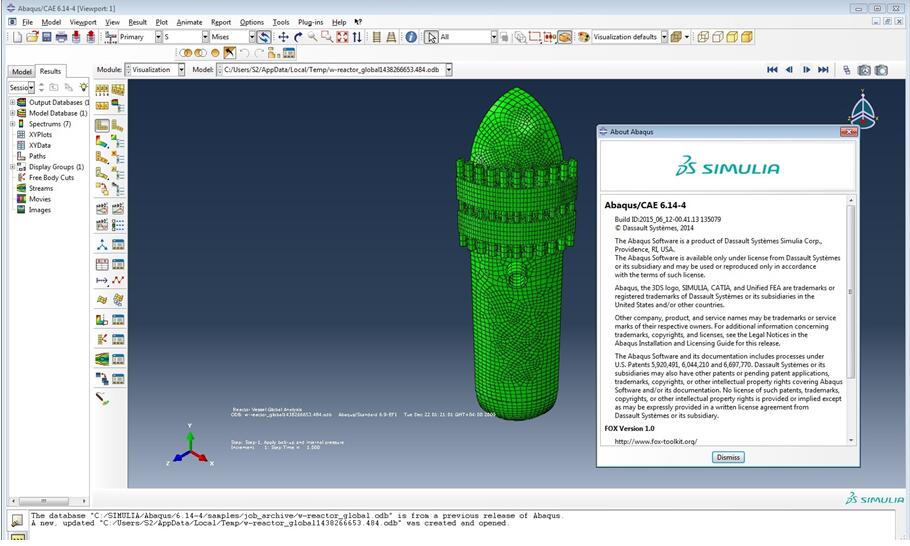Open the Viewport menu
This screenshot has height=546, width=910.
[83, 22]
